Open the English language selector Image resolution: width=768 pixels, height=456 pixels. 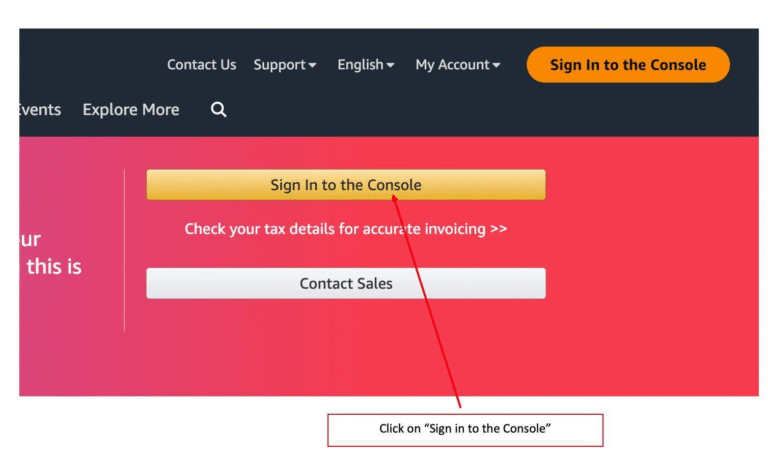pyautogui.click(x=365, y=65)
